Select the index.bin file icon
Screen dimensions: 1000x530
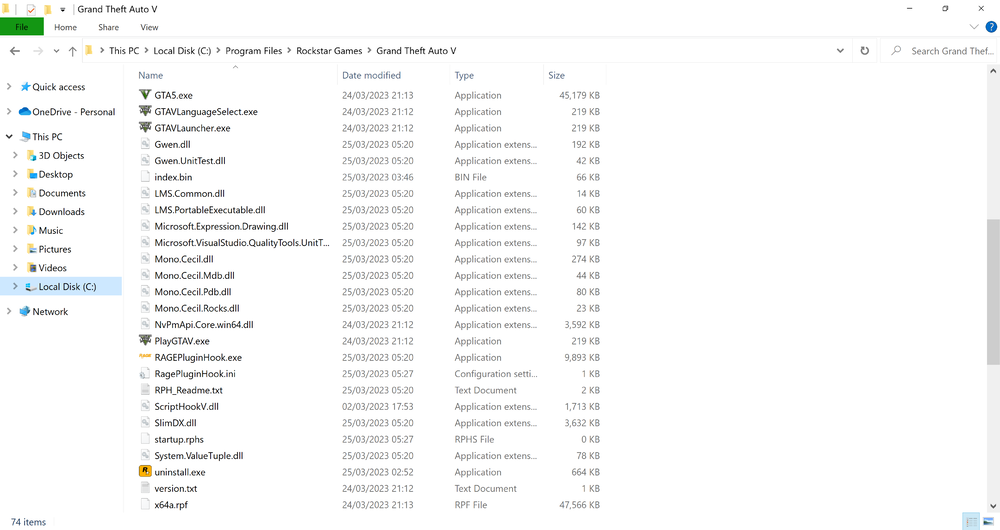click(145, 177)
